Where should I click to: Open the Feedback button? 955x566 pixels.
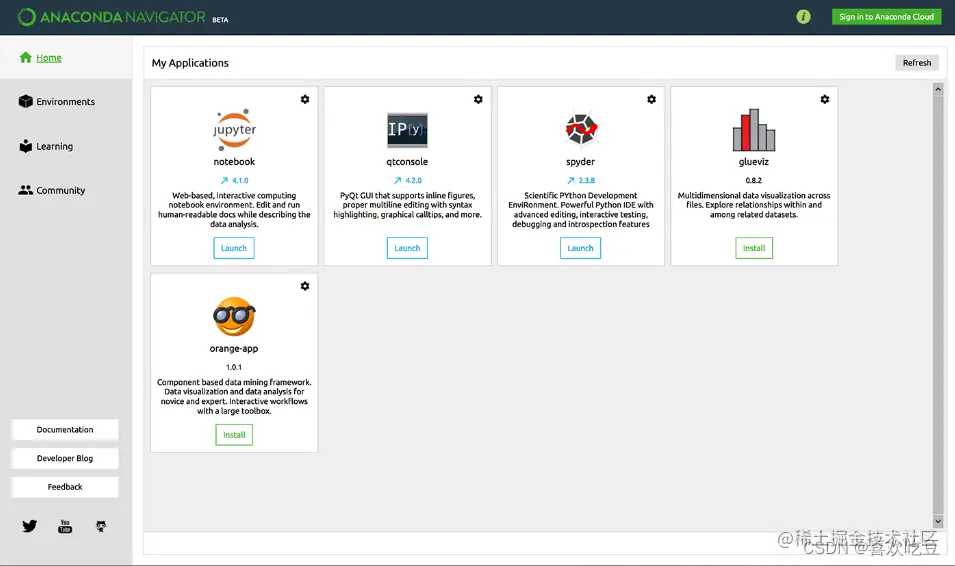click(x=65, y=487)
